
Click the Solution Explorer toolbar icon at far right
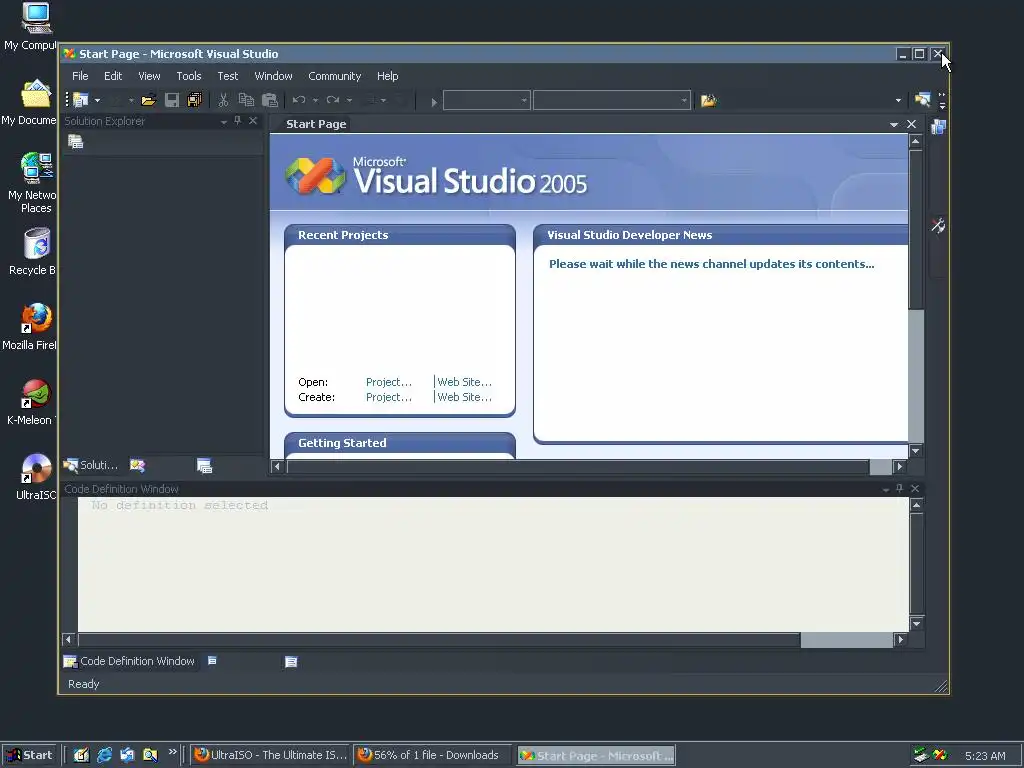click(x=922, y=100)
